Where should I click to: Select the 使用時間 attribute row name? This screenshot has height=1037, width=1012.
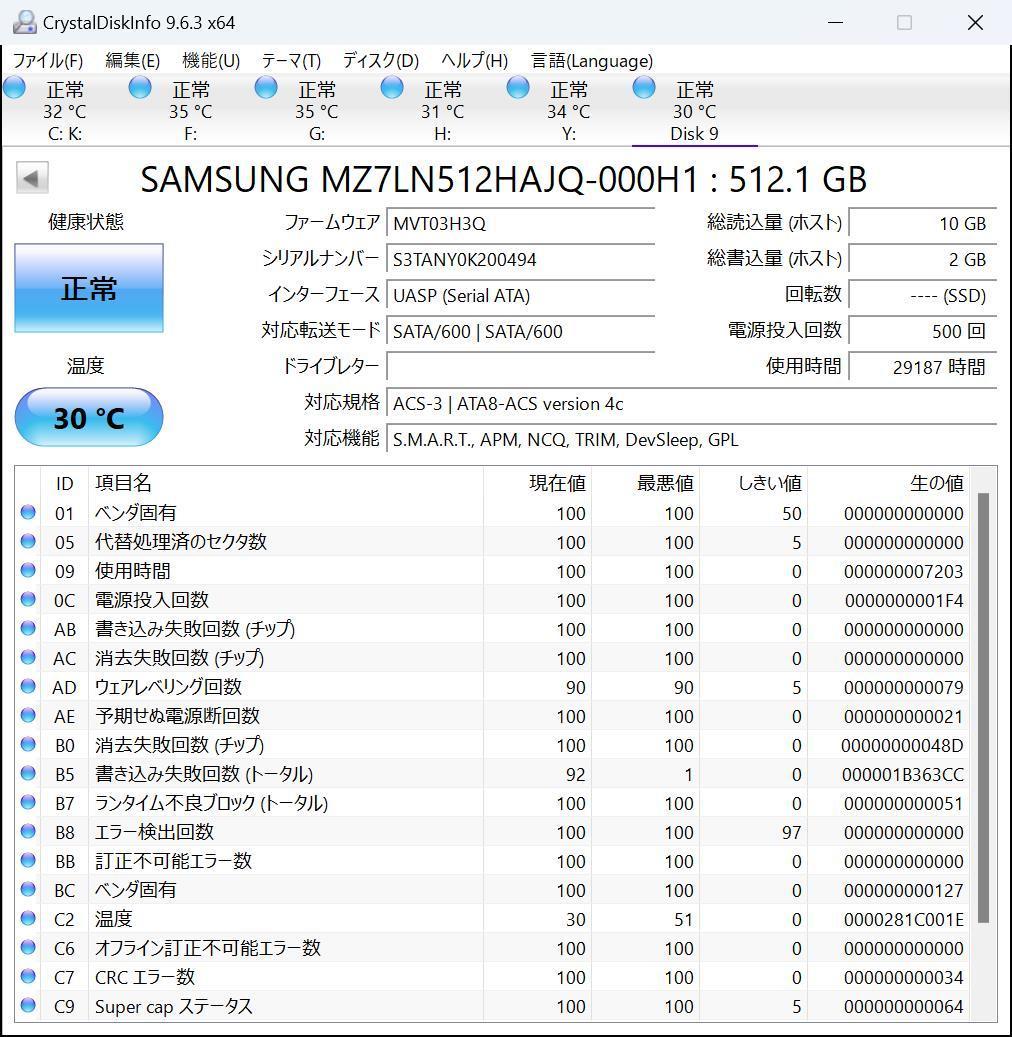point(132,571)
